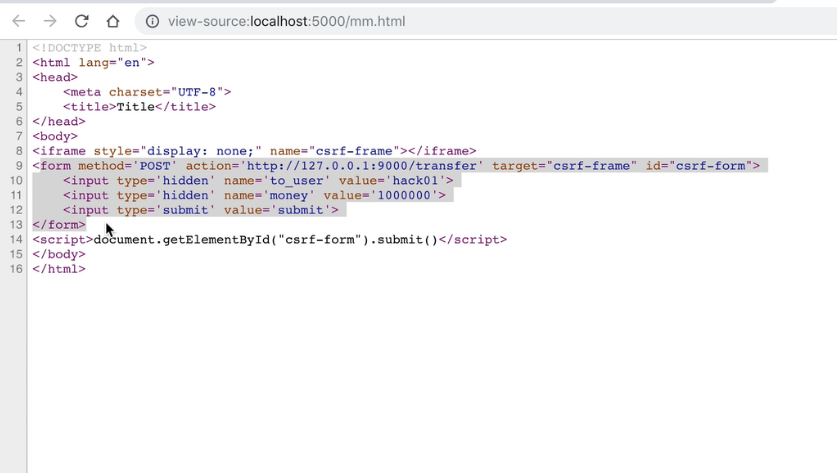This screenshot has height=473, width=837.
Task: Click the 'hack01' value text
Action: click(415, 180)
